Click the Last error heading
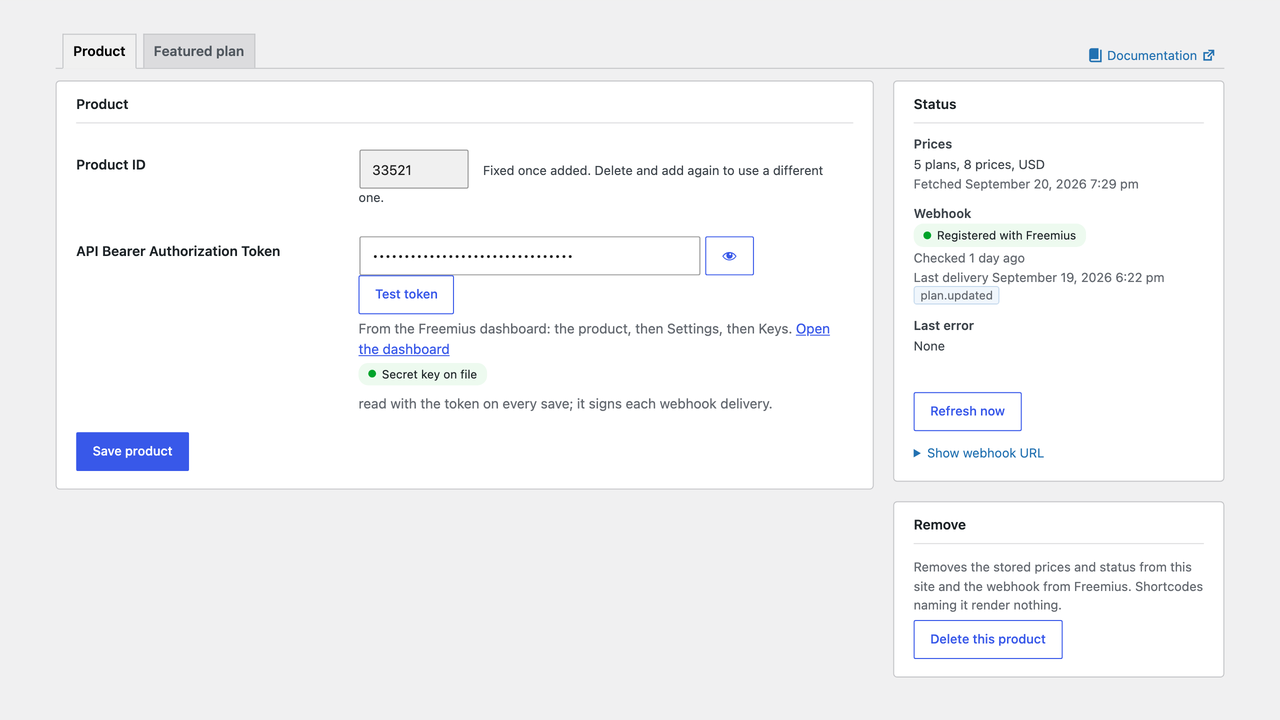This screenshot has height=720, width=1280. pos(943,325)
